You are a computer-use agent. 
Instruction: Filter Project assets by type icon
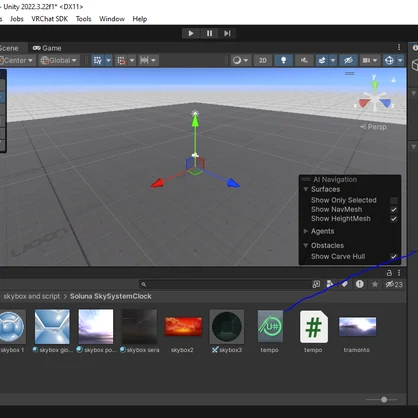point(330,284)
